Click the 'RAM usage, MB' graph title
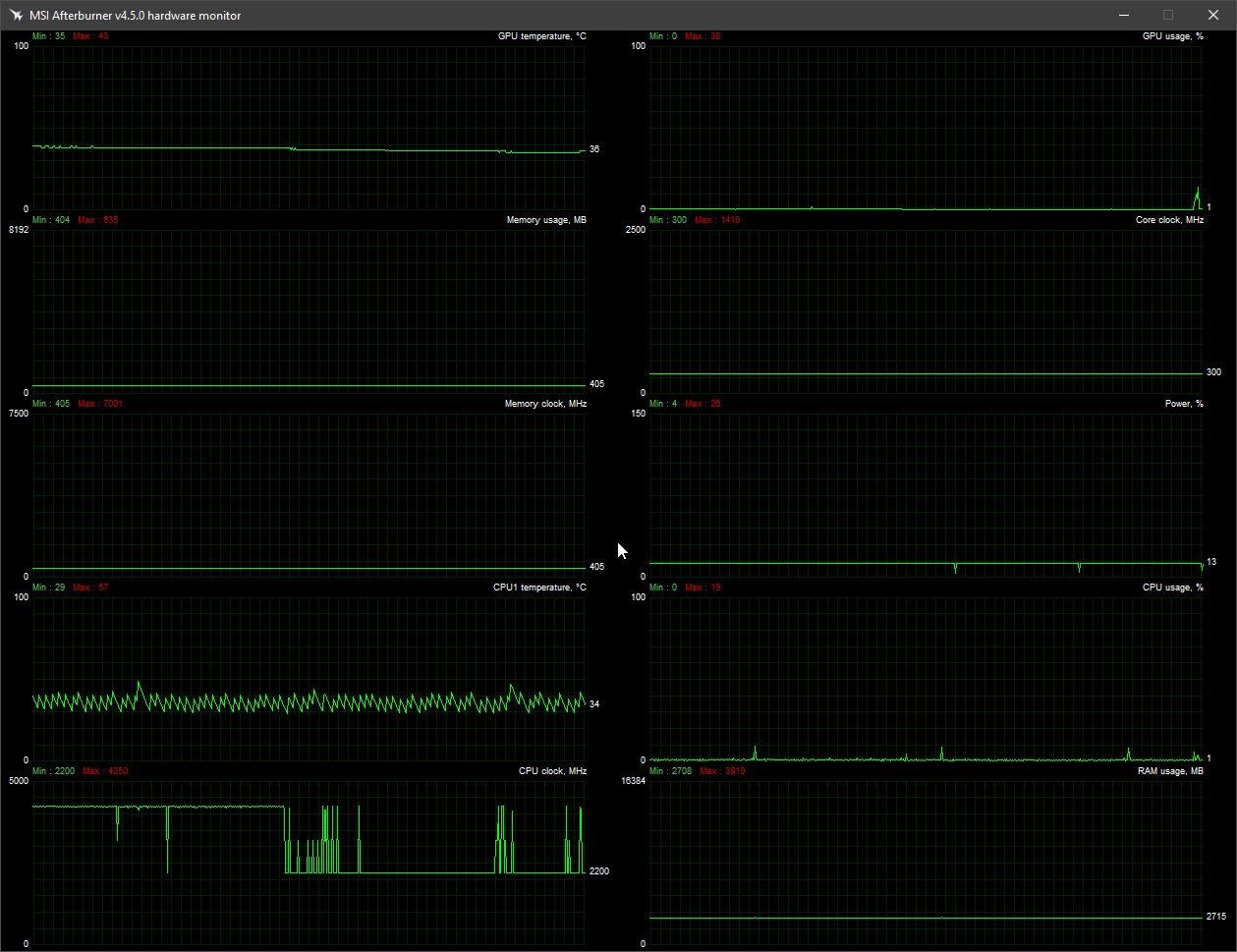The width and height of the screenshot is (1237, 952). 1168,771
